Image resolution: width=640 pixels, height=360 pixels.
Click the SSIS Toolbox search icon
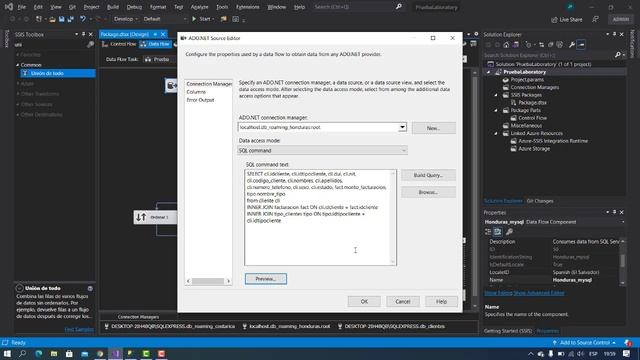coord(90,44)
